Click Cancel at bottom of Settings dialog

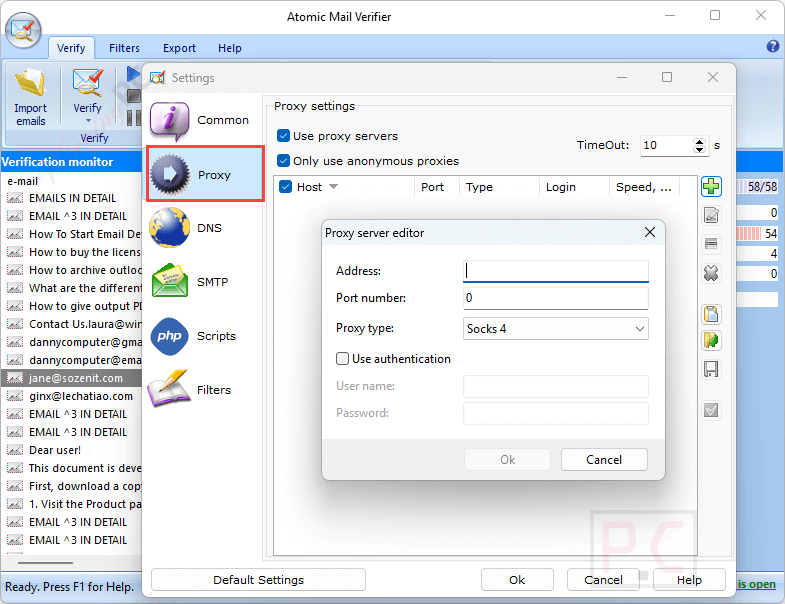click(x=603, y=580)
